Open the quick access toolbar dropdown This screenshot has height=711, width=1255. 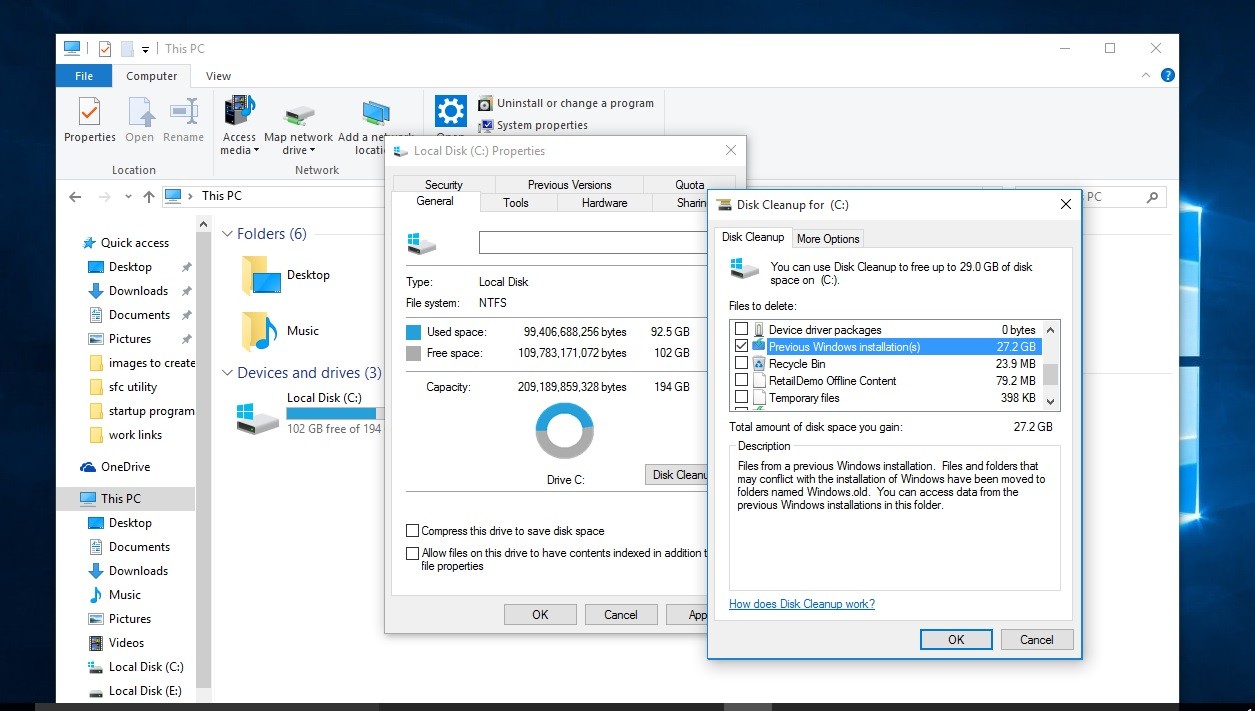(145, 49)
